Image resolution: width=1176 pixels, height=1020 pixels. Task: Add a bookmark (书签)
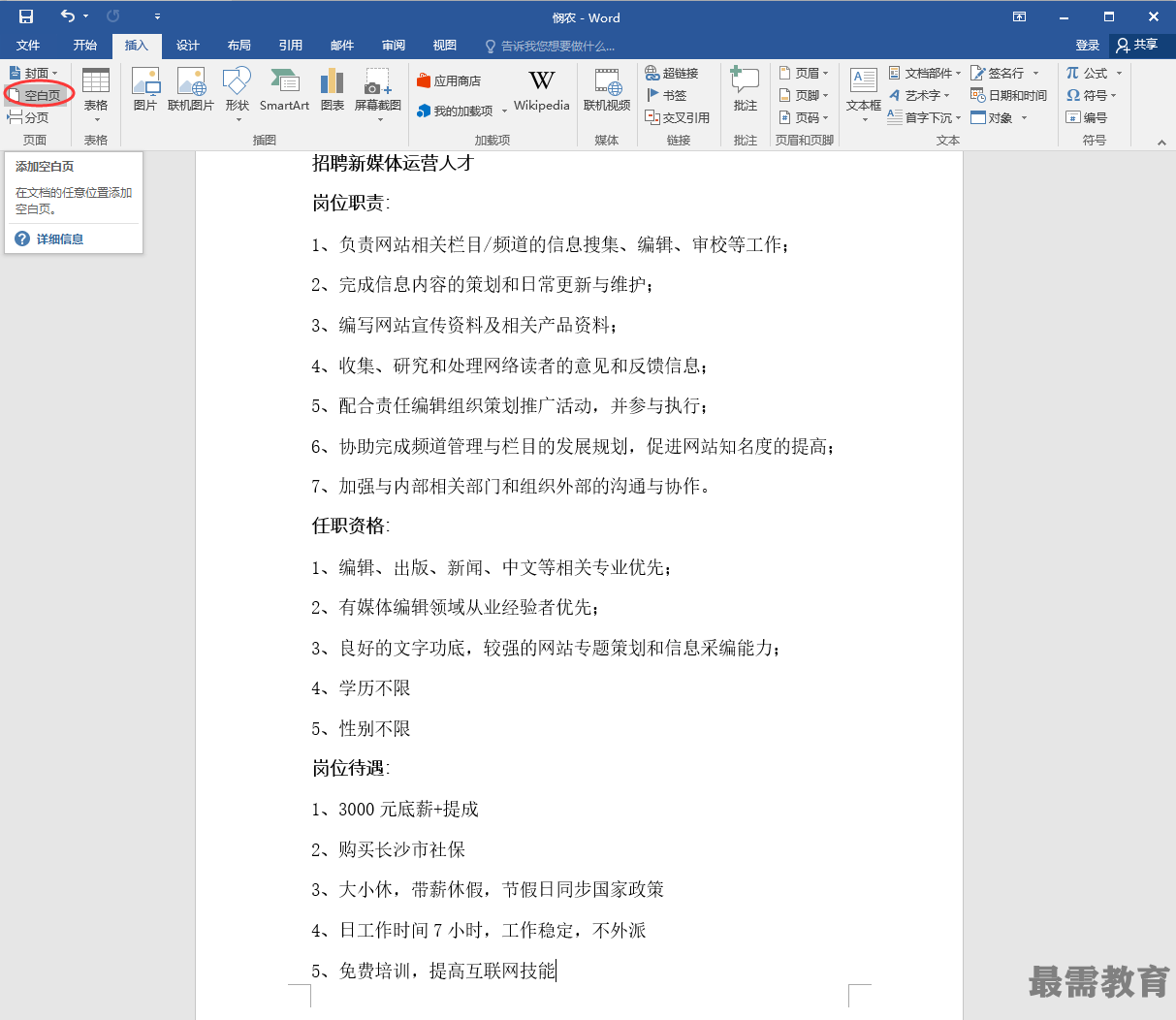coord(666,95)
